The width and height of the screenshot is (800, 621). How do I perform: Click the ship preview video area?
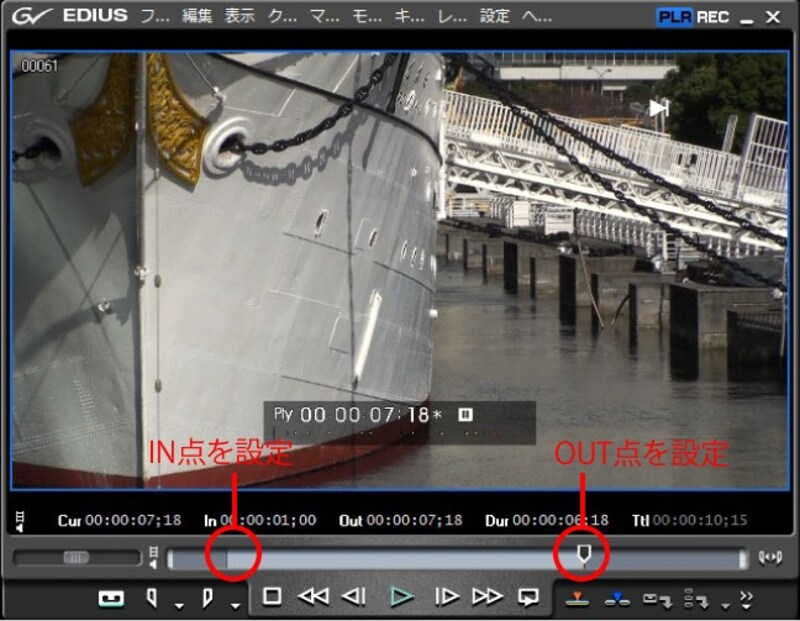coord(399,270)
